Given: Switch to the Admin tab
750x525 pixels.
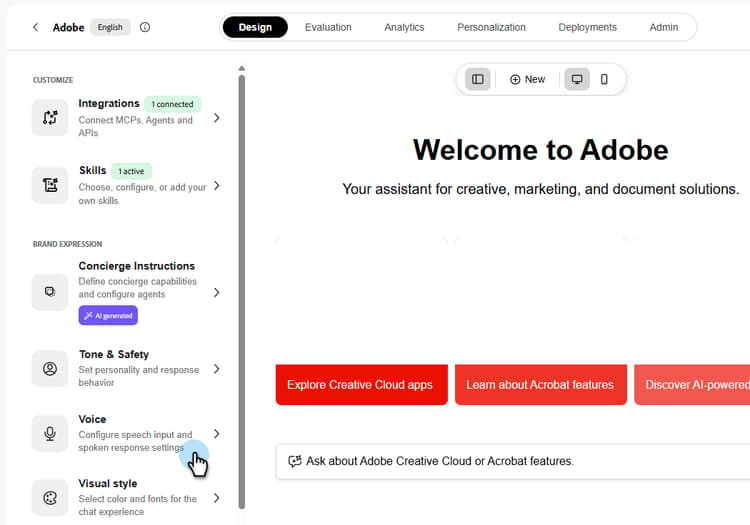Looking at the screenshot, I should pyautogui.click(x=663, y=27).
